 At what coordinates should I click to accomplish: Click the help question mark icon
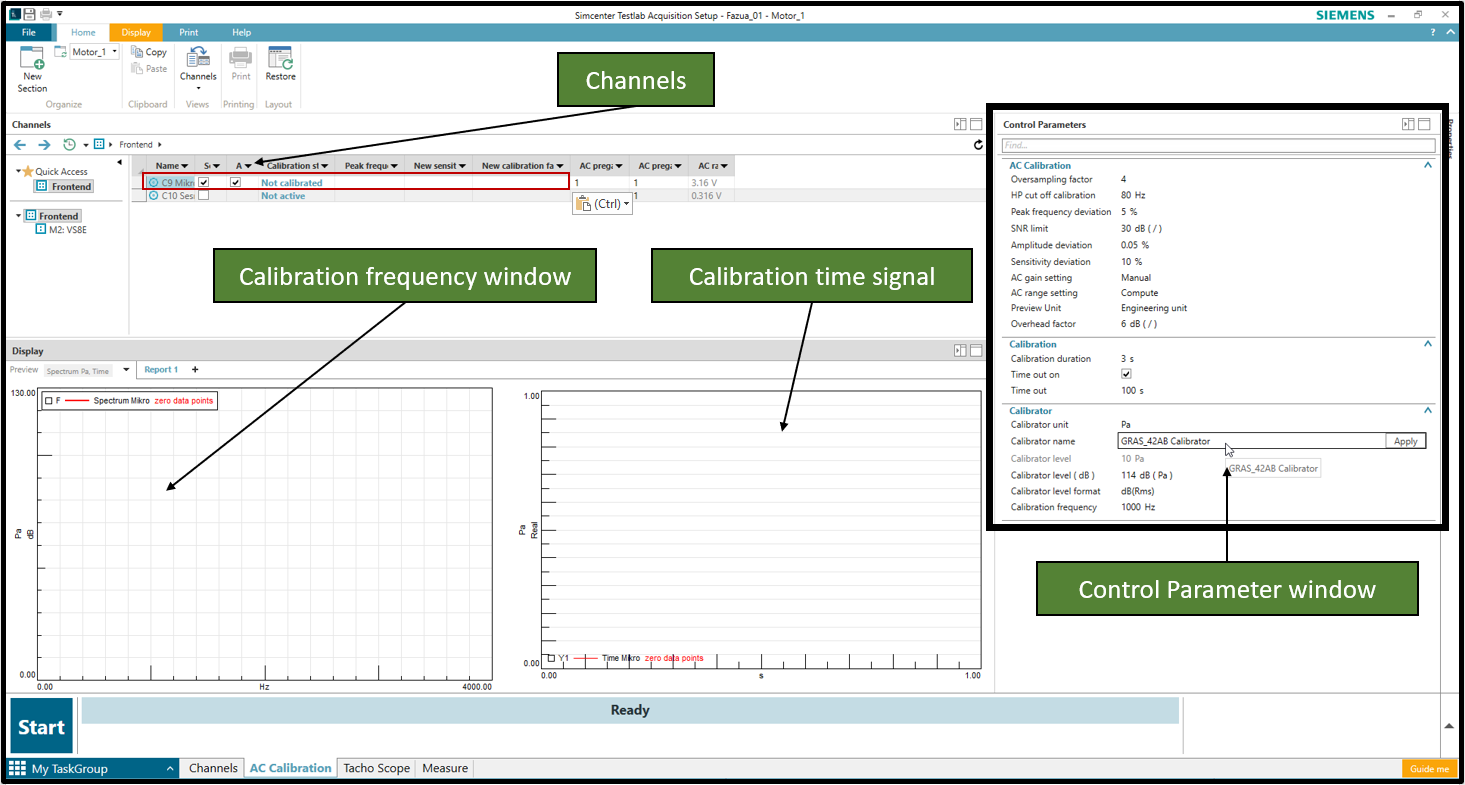coord(1432,32)
